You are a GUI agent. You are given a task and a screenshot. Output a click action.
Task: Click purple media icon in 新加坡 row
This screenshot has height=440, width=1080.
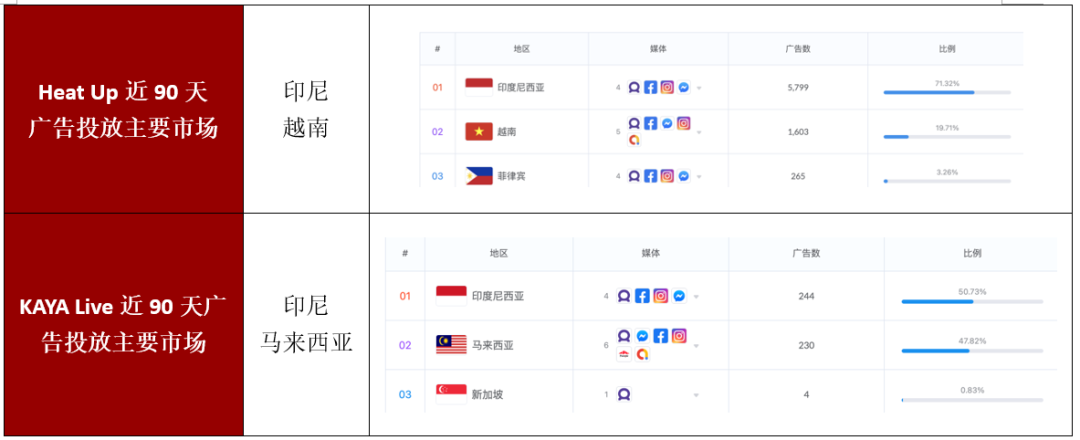pyautogui.click(x=624, y=394)
